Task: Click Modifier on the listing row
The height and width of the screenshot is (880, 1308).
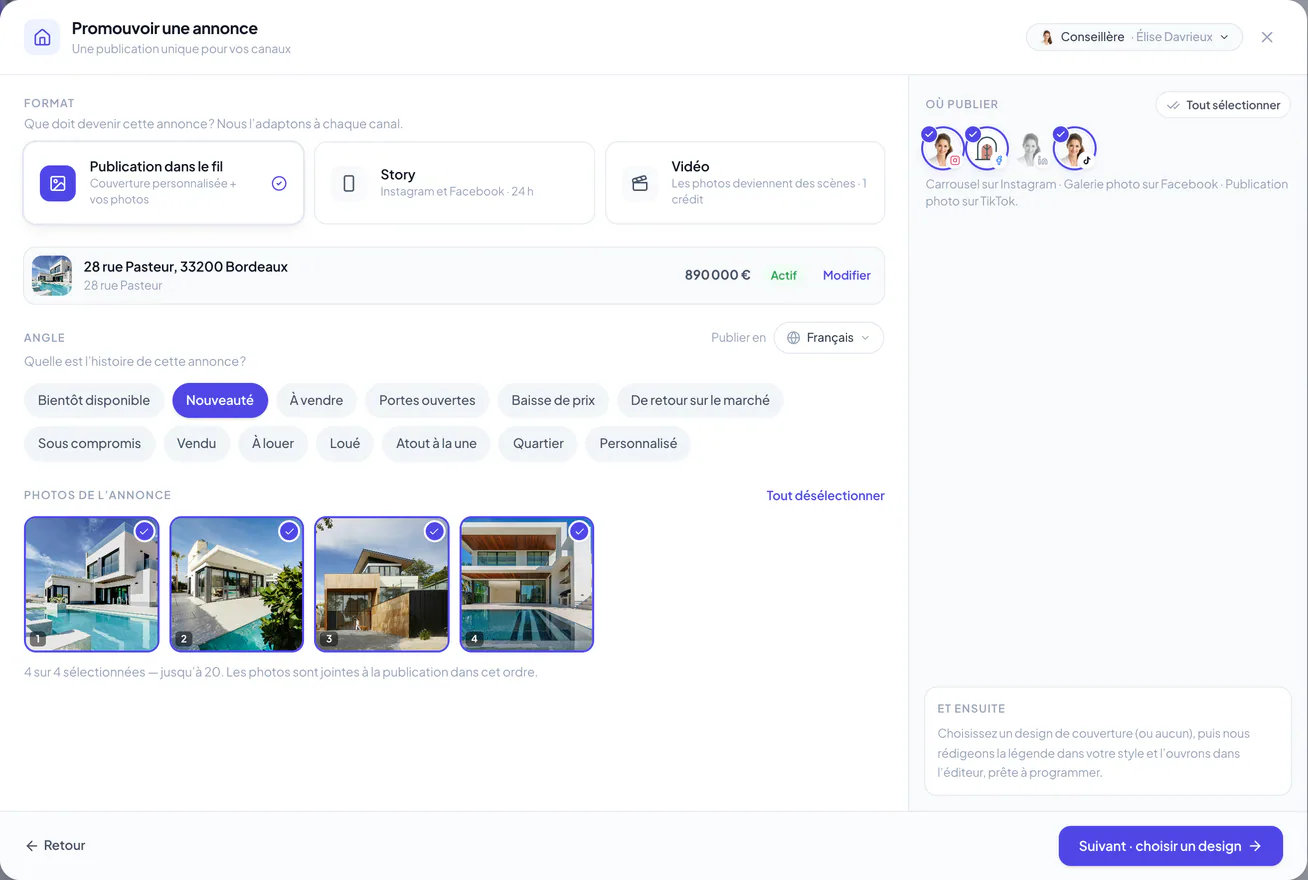Action: [847, 275]
